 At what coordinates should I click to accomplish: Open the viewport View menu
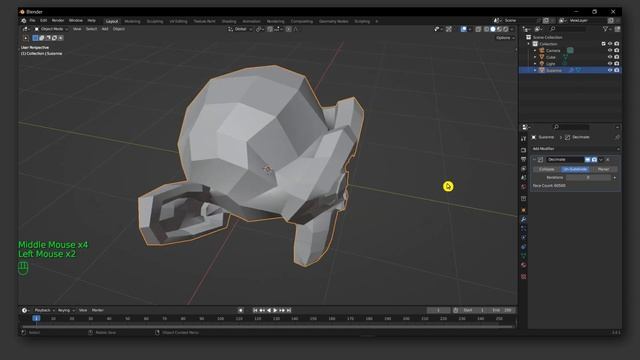pyautogui.click(x=77, y=29)
